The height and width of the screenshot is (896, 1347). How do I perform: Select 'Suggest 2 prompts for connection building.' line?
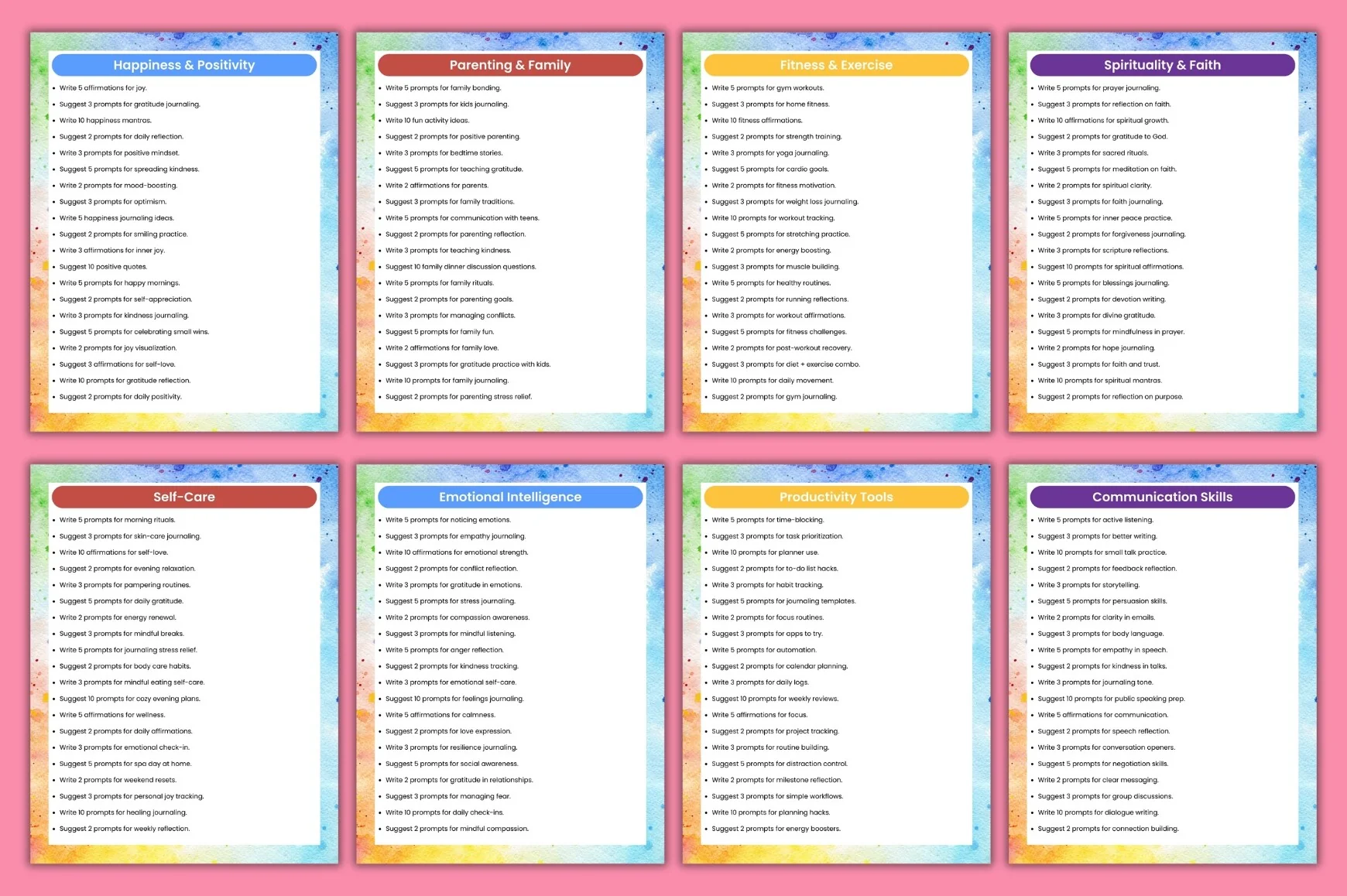coord(1109,829)
